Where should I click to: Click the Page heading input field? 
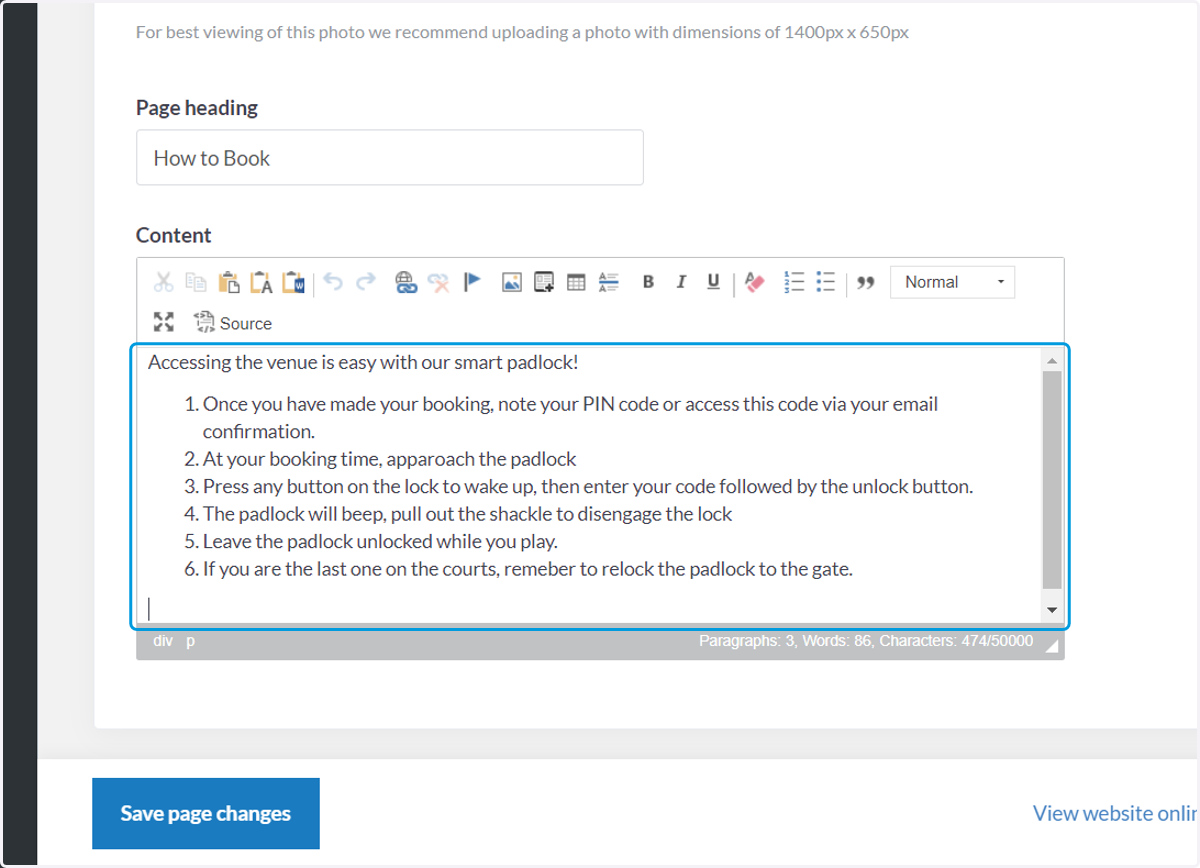[390, 158]
